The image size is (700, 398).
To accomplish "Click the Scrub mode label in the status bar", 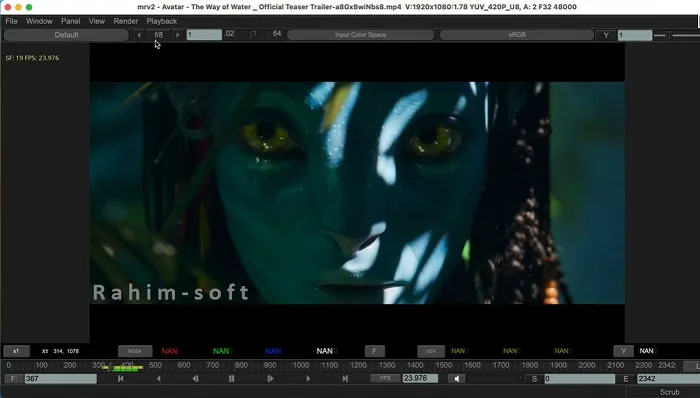I will coord(669,392).
